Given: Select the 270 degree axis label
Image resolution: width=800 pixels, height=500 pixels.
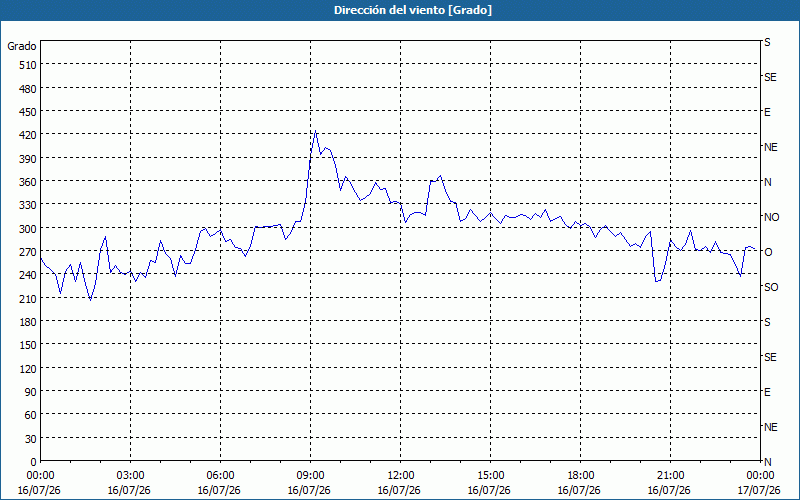Looking at the screenshot, I should pyautogui.click(x=28, y=252).
